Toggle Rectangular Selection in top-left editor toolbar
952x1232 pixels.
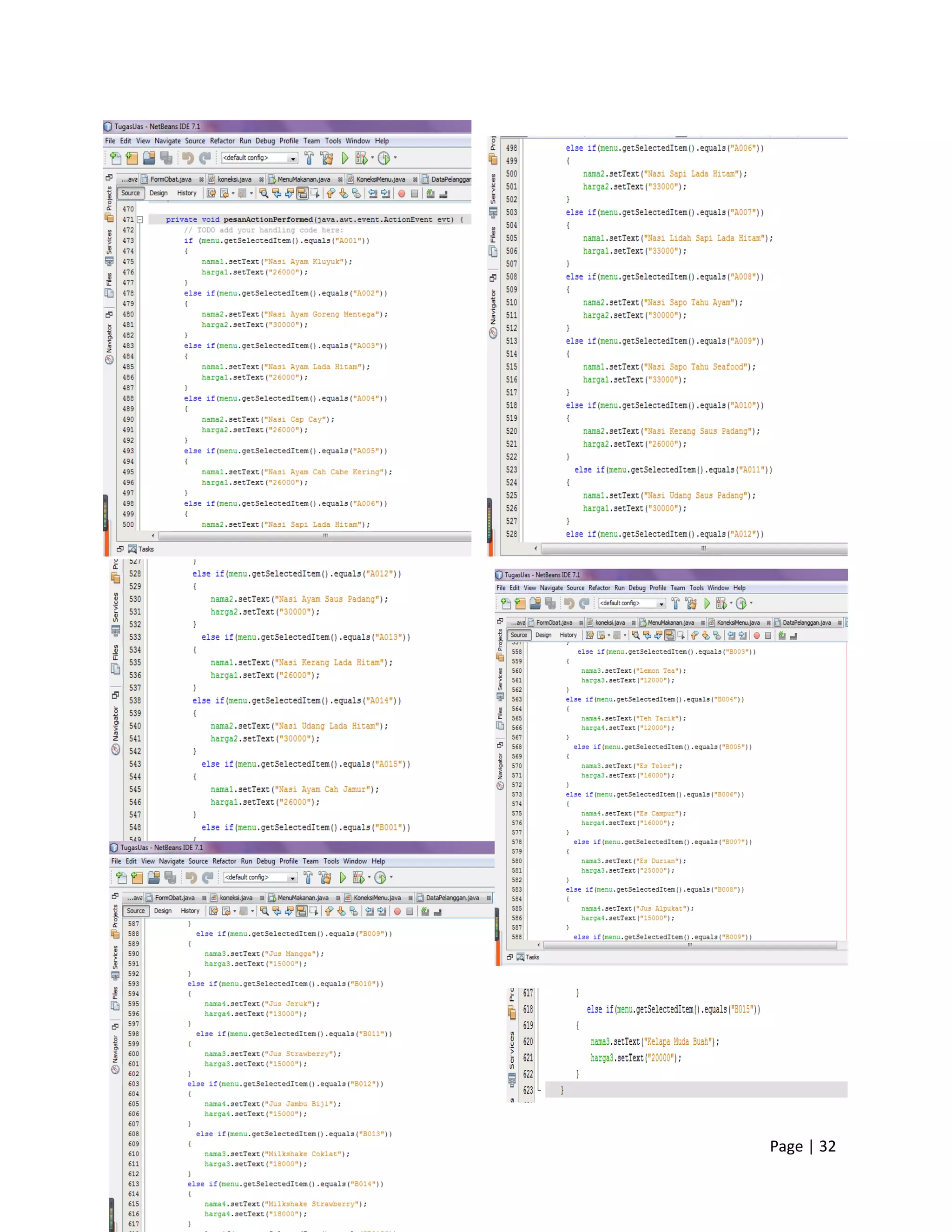(x=315, y=193)
